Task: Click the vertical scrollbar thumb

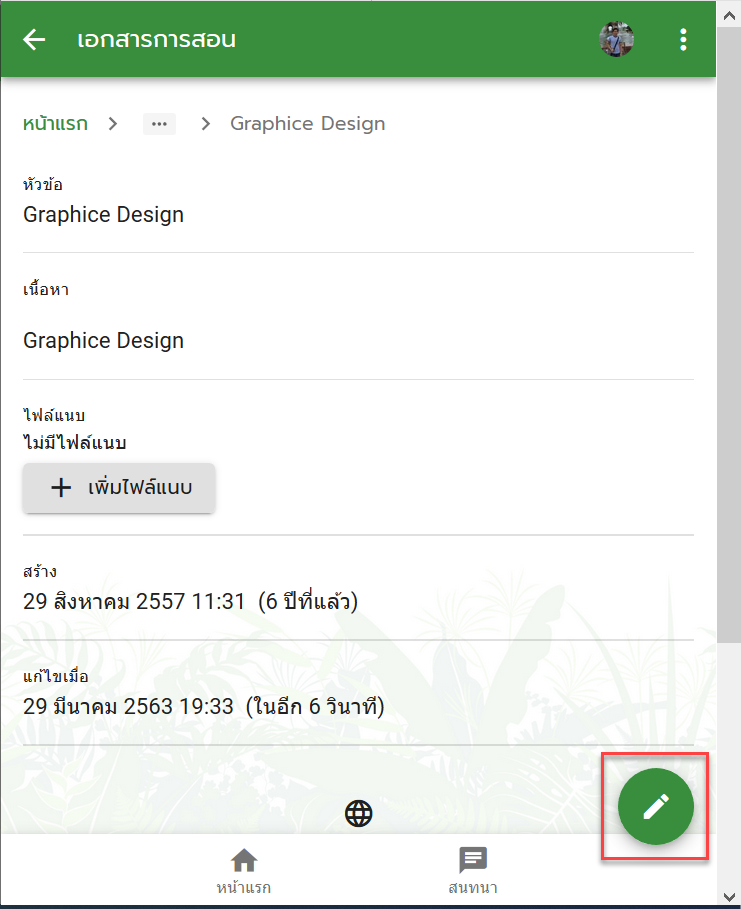Action: (x=729, y=334)
